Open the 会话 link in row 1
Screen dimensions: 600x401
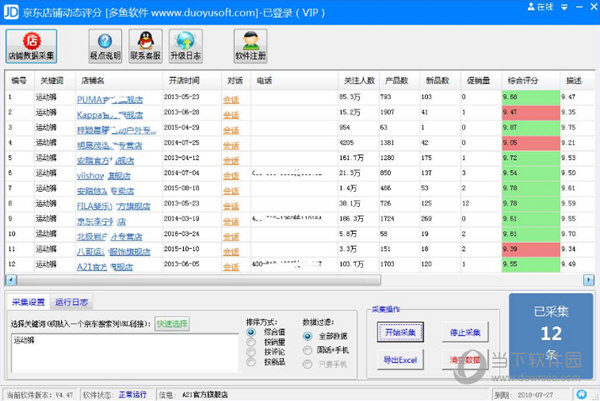pos(231,98)
